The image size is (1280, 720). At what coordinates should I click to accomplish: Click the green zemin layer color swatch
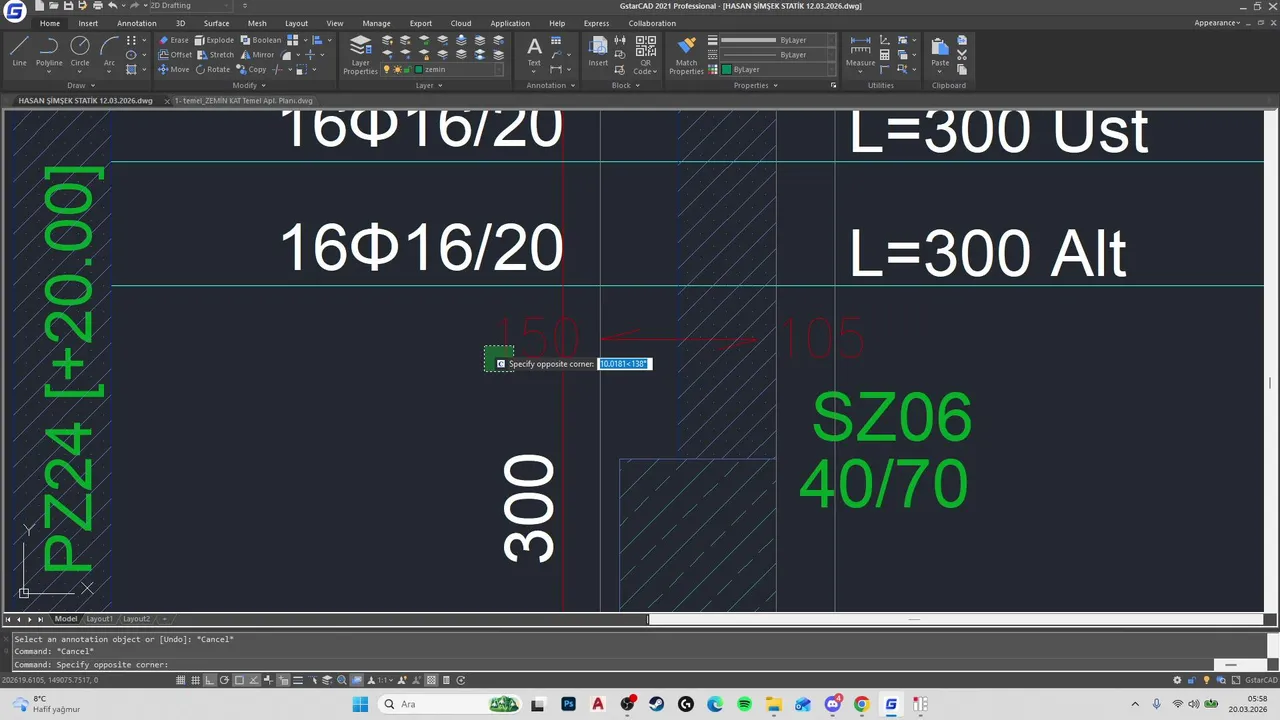[x=420, y=70]
